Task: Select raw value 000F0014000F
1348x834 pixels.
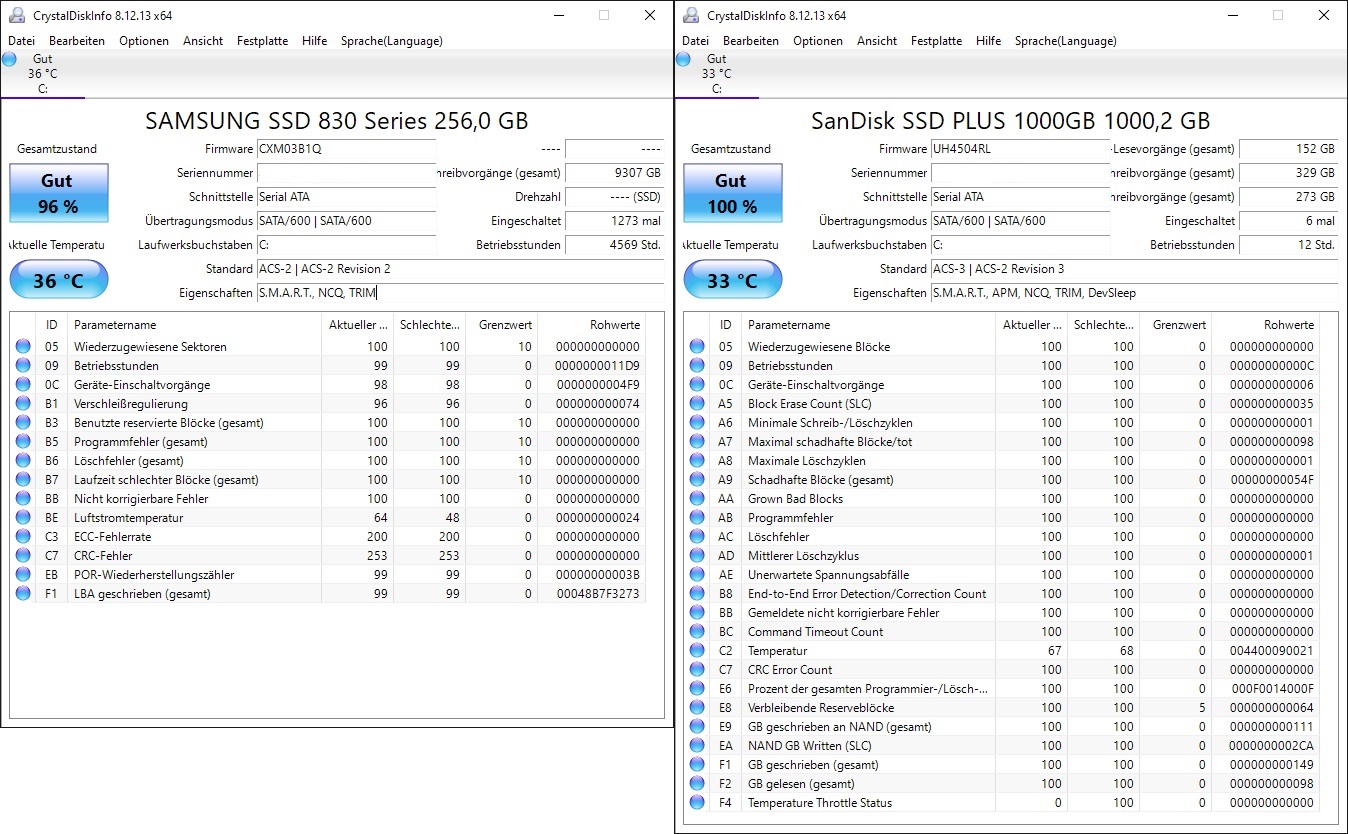Action: (x=1272, y=689)
